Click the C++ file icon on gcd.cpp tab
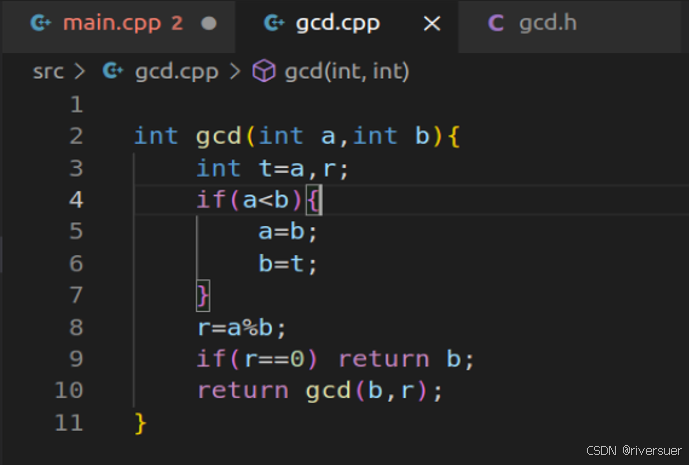The width and height of the screenshot is (689, 465). (x=271, y=23)
